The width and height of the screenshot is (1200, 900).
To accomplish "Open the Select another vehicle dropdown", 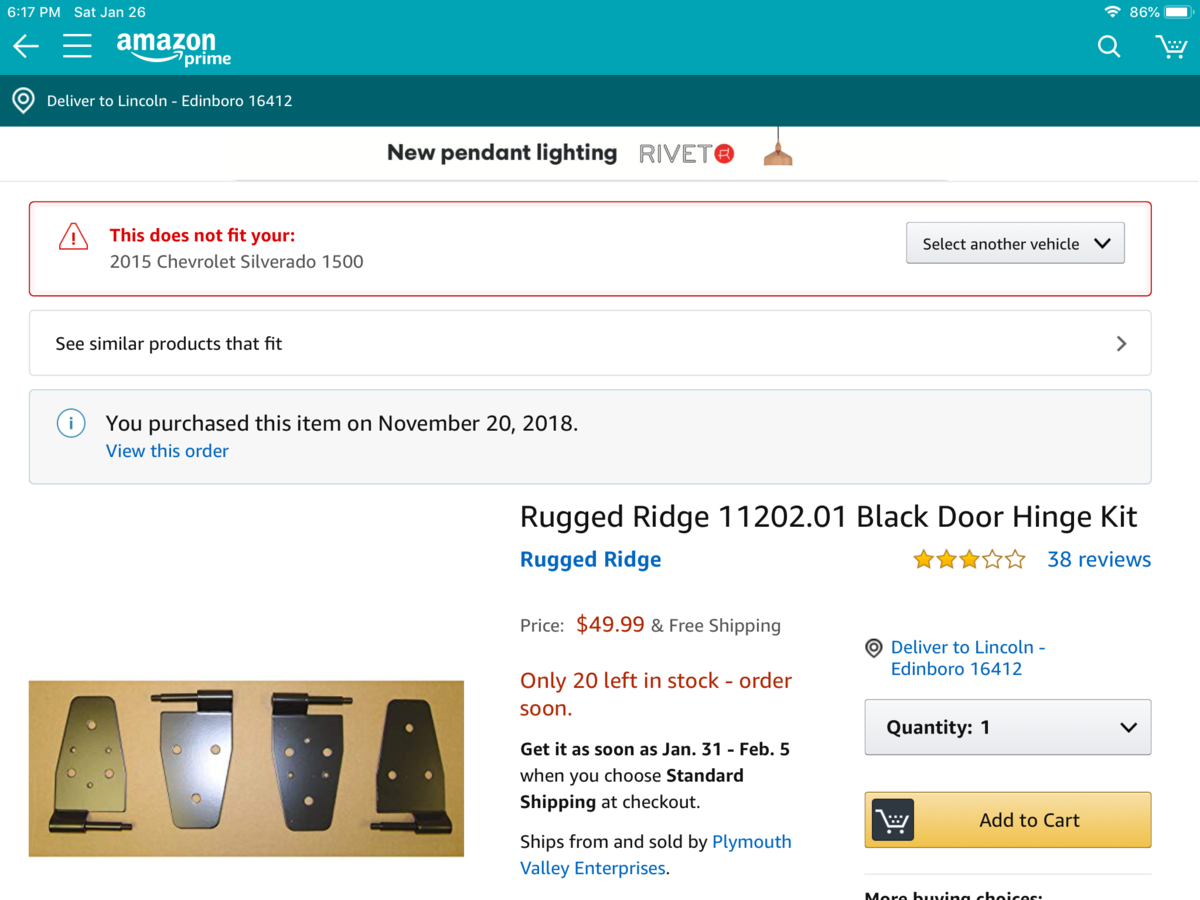I will pos(1015,244).
